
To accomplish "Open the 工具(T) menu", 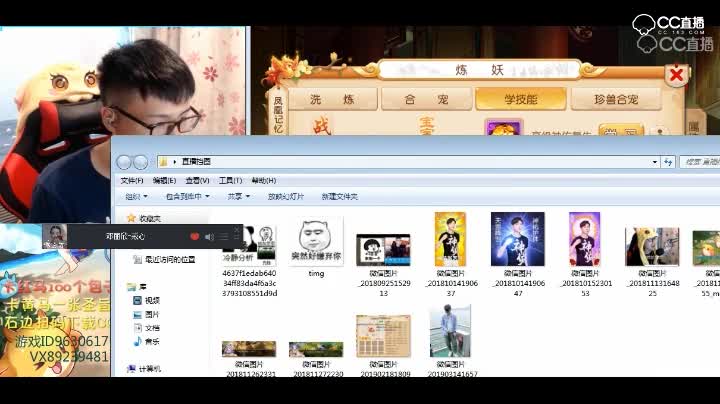I will click(230, 180).
